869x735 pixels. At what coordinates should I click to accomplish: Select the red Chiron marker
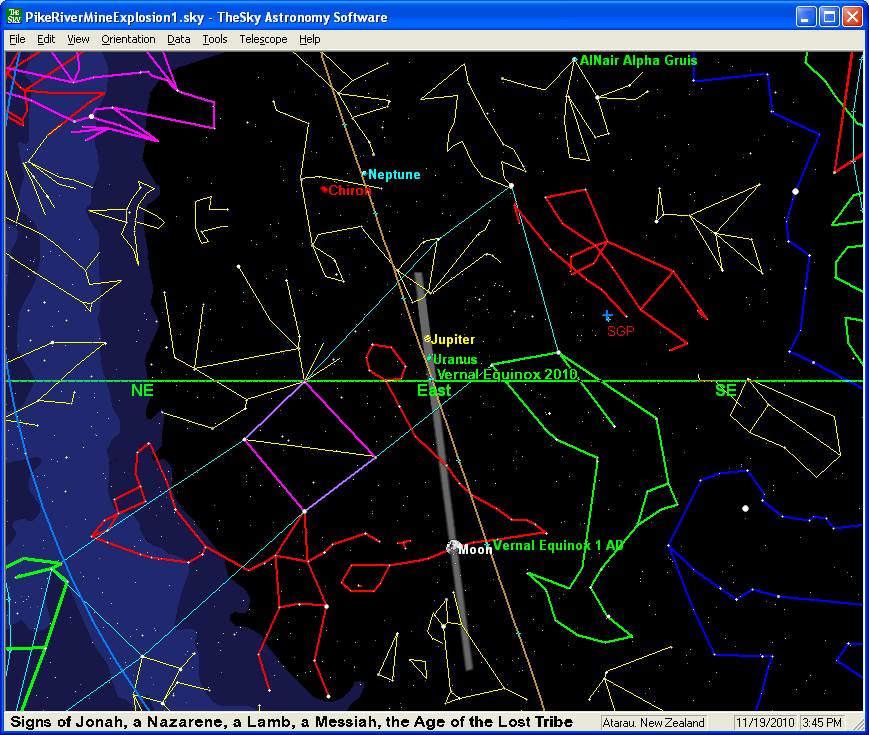tap(323, 189)
